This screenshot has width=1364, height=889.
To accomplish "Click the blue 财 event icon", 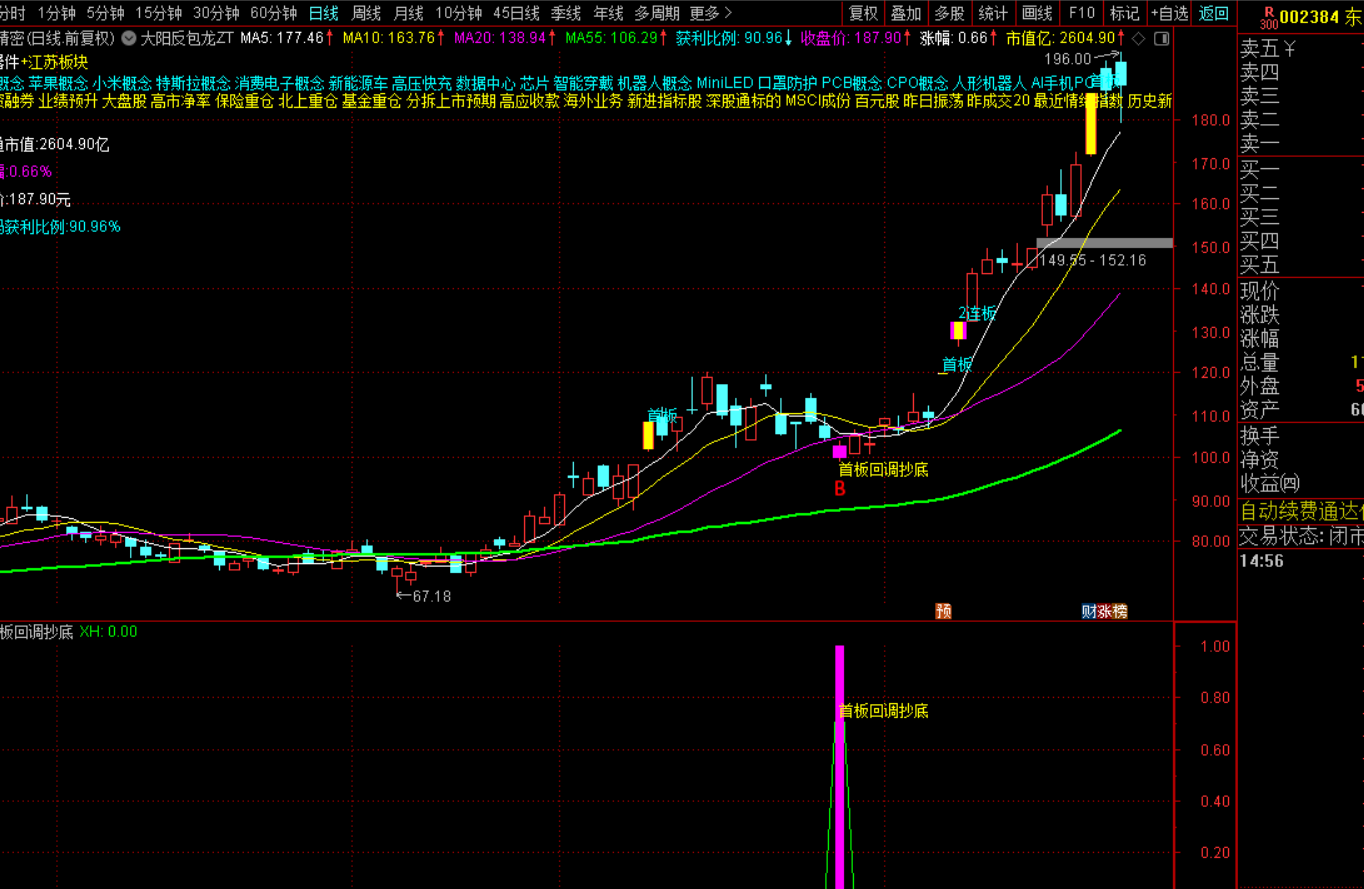I will click(1088, 611).
